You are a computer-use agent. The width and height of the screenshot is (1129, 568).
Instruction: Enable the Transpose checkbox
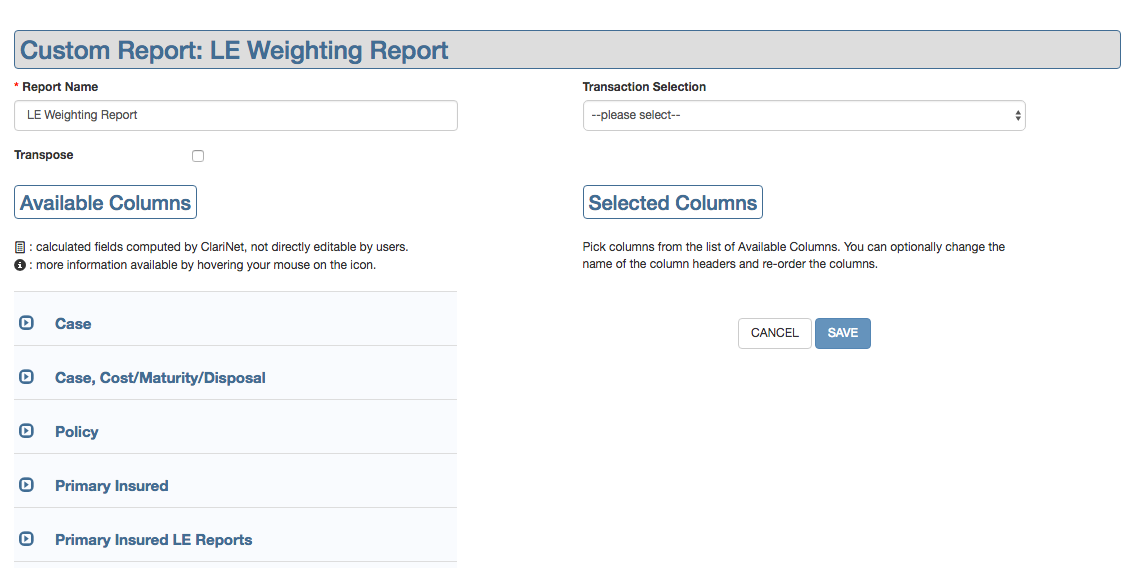pos(198,156)
